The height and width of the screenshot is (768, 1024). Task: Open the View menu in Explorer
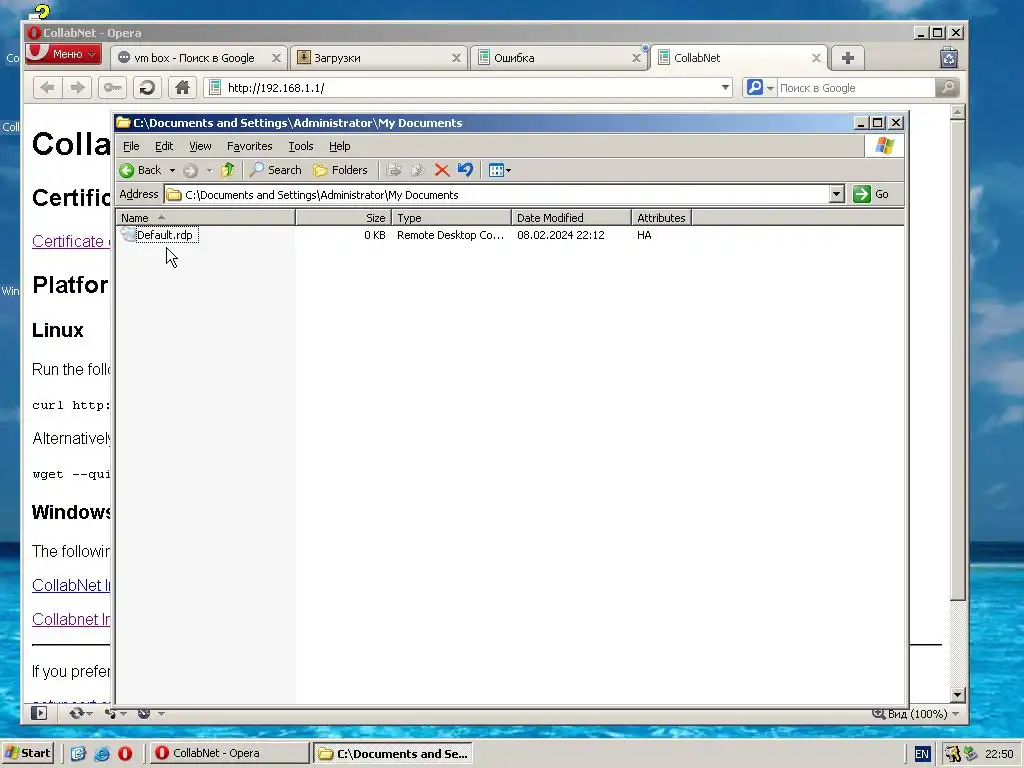[x=200, y=146]
